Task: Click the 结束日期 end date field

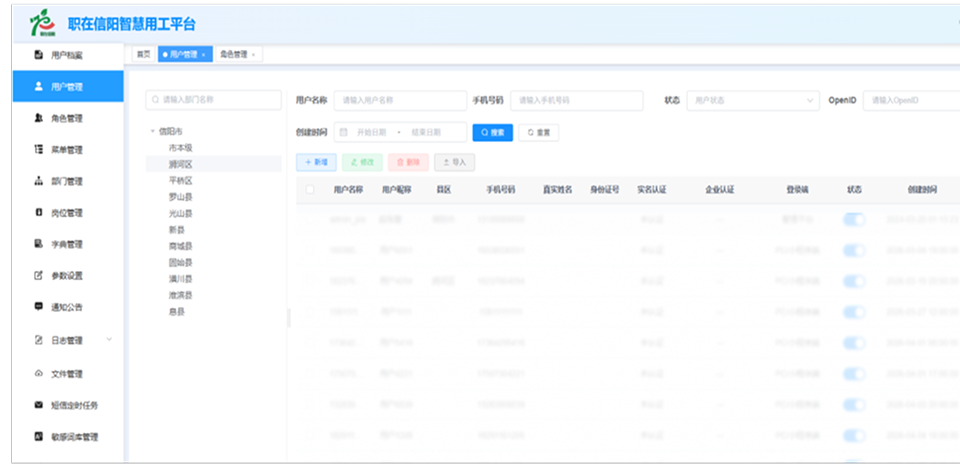Action: pyautogui.click(x=426, y=132)
